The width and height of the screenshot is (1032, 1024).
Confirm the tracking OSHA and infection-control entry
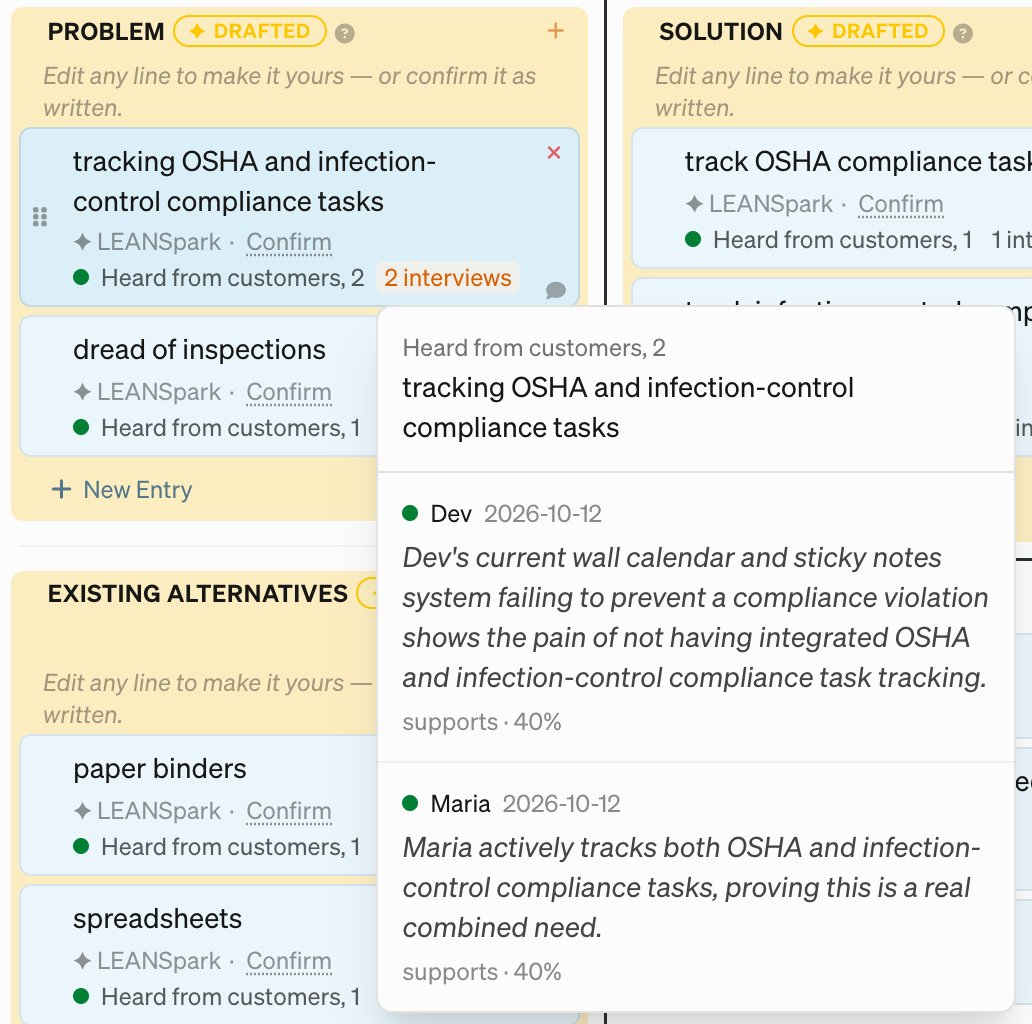289,242
